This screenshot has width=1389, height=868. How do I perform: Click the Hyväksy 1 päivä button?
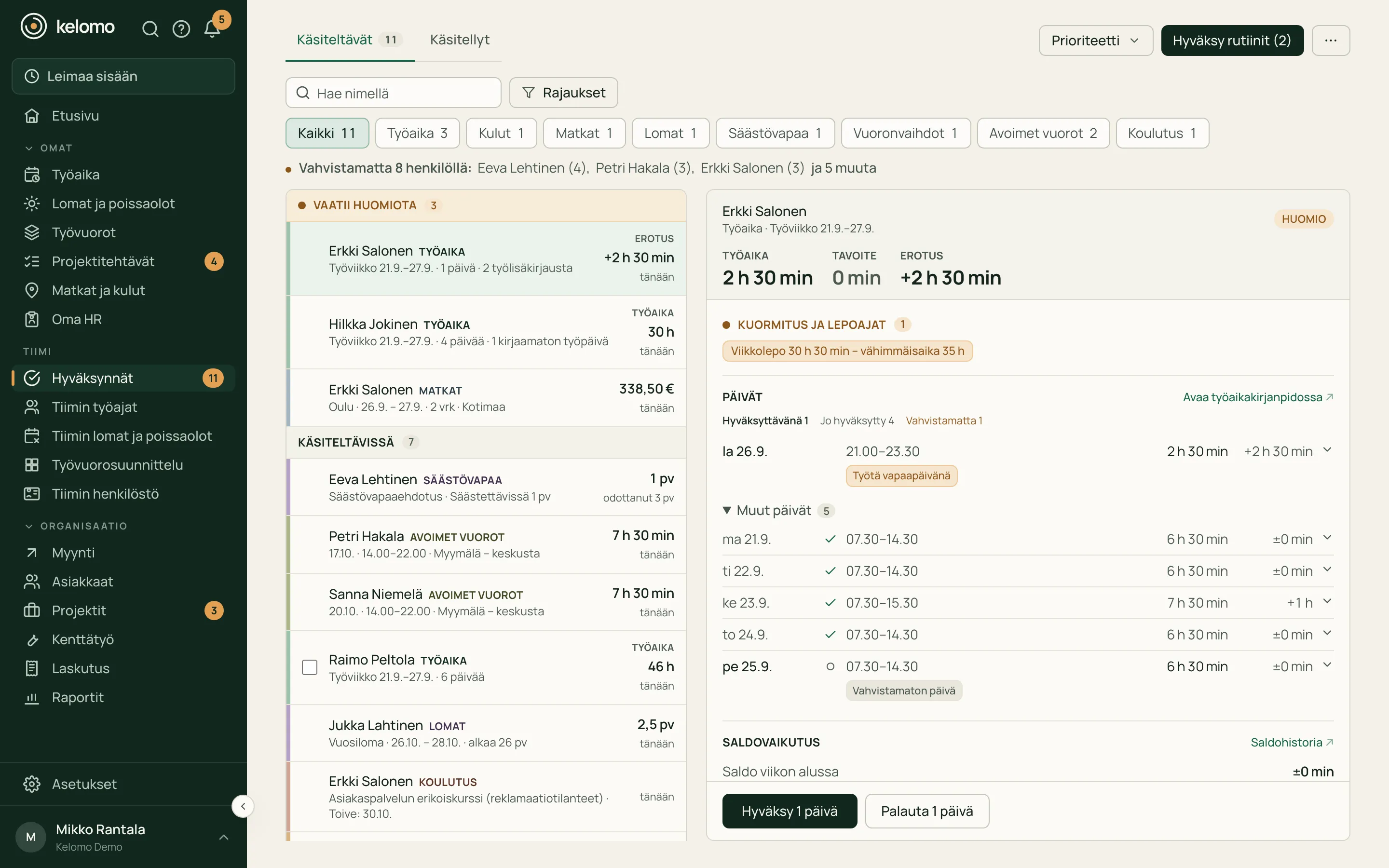pyautogui.click(x=789, y=811)
